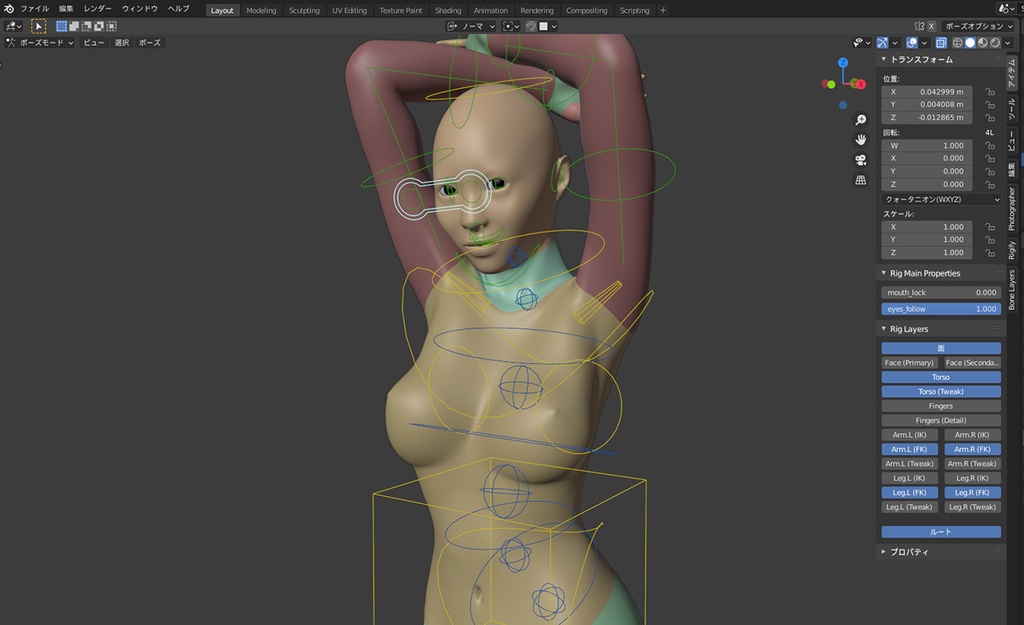Image resolution: width=1024 pixels, height=625 pixels.
Task: Select the Box Select tool icon
Action: tap(61, 26)
